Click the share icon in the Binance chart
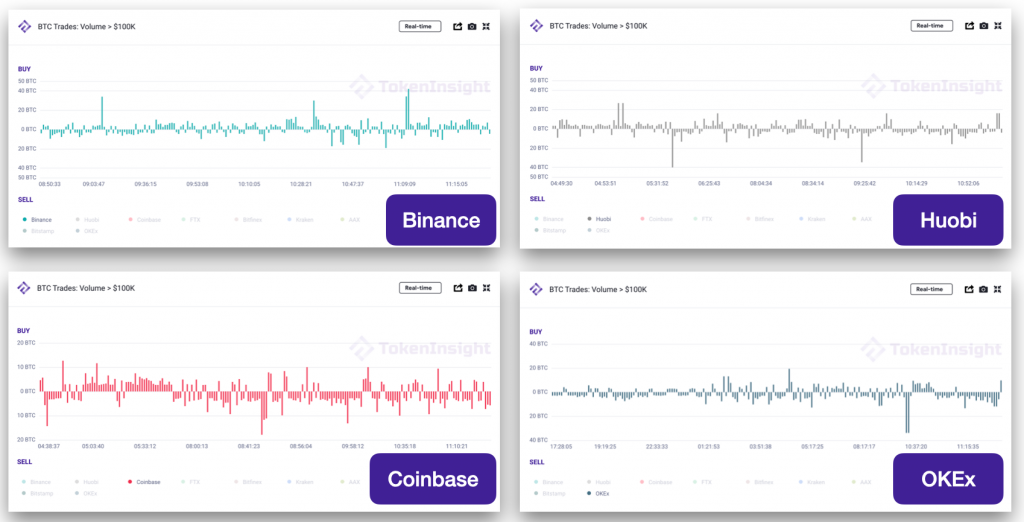Screen dimensions: 1024x522 [458, 27]
